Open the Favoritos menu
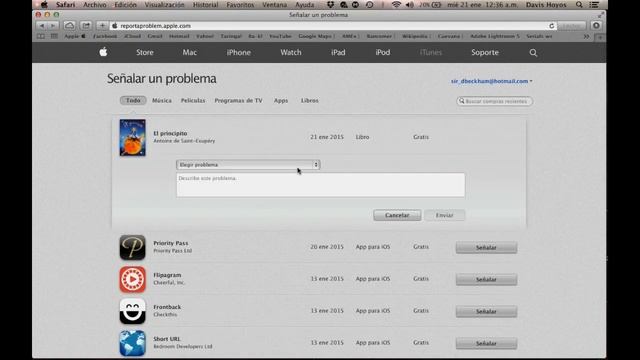The width and height of the screenshot is (640, 360). [240, 5]
